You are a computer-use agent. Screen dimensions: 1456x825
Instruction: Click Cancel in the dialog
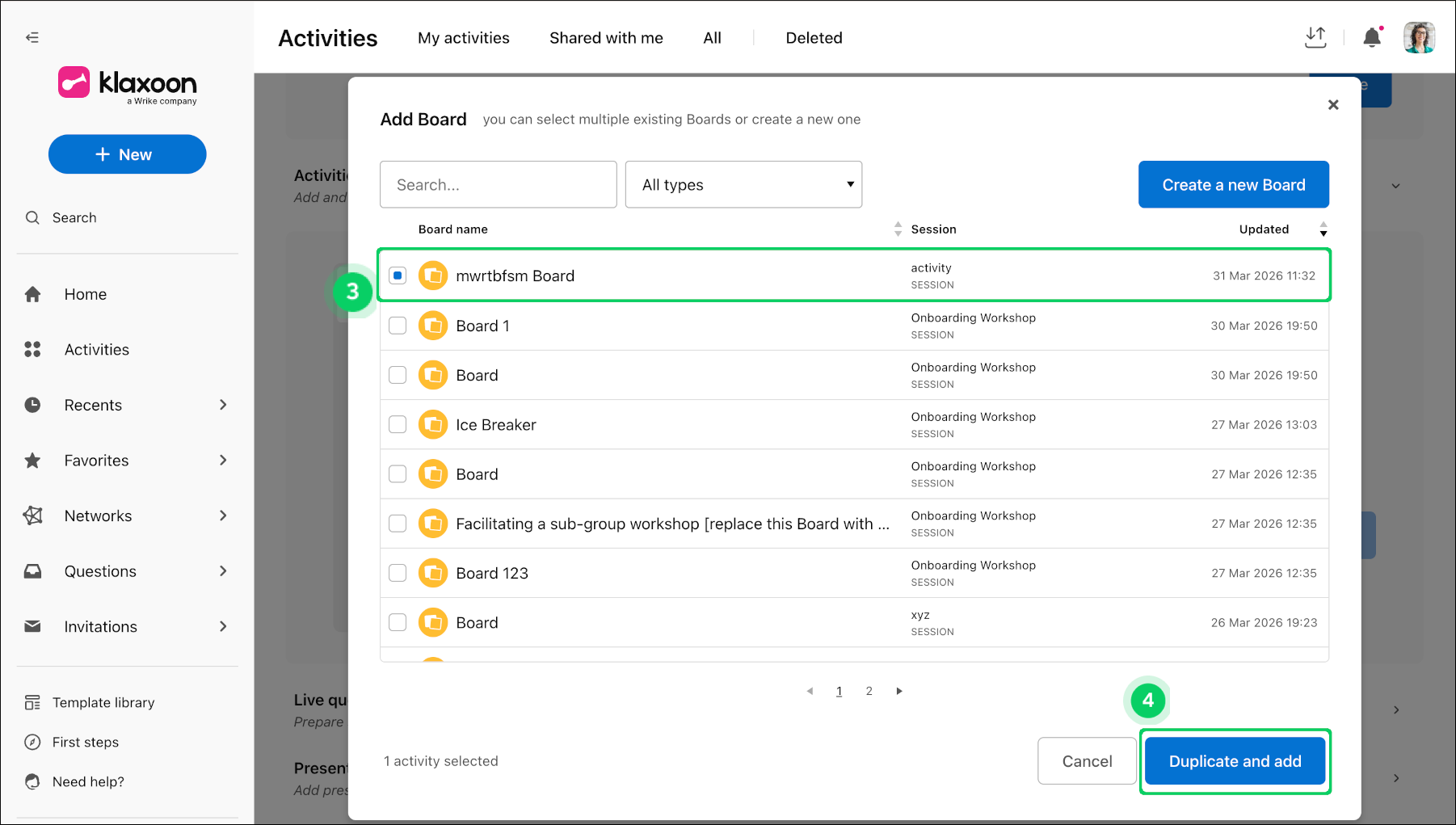pyautogui.click(x=1087, y=761)
